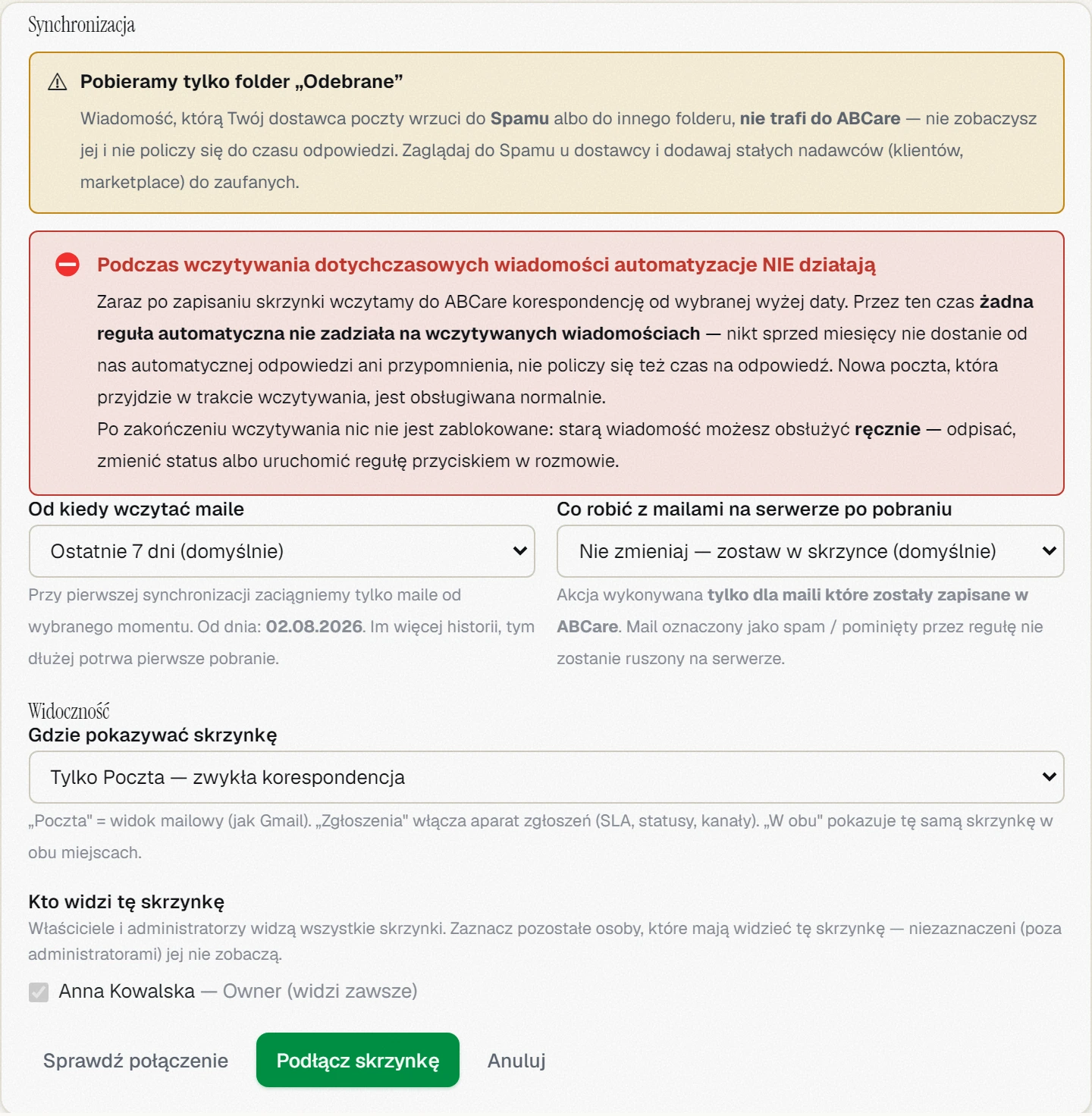This screenshot has height=1116, width=1092.
Task: Click the "Gdzie pokazywać skrzynkę" field label
Action: pos(152,735)
